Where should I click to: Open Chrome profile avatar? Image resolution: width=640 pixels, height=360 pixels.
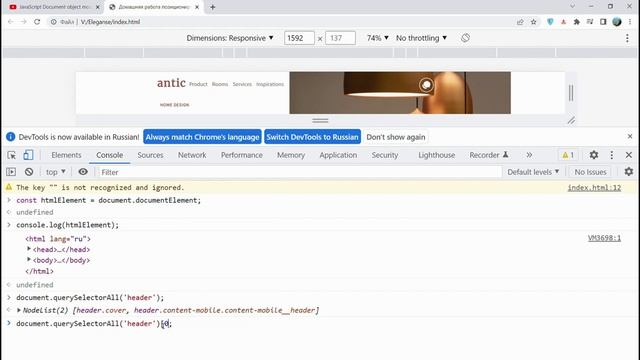(617, 22)
